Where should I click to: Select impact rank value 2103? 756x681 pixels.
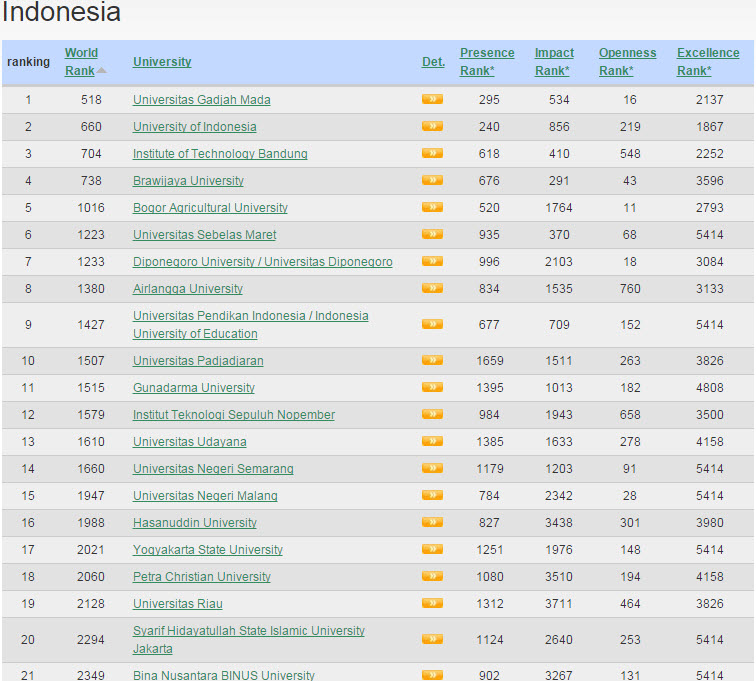(559, 262)
